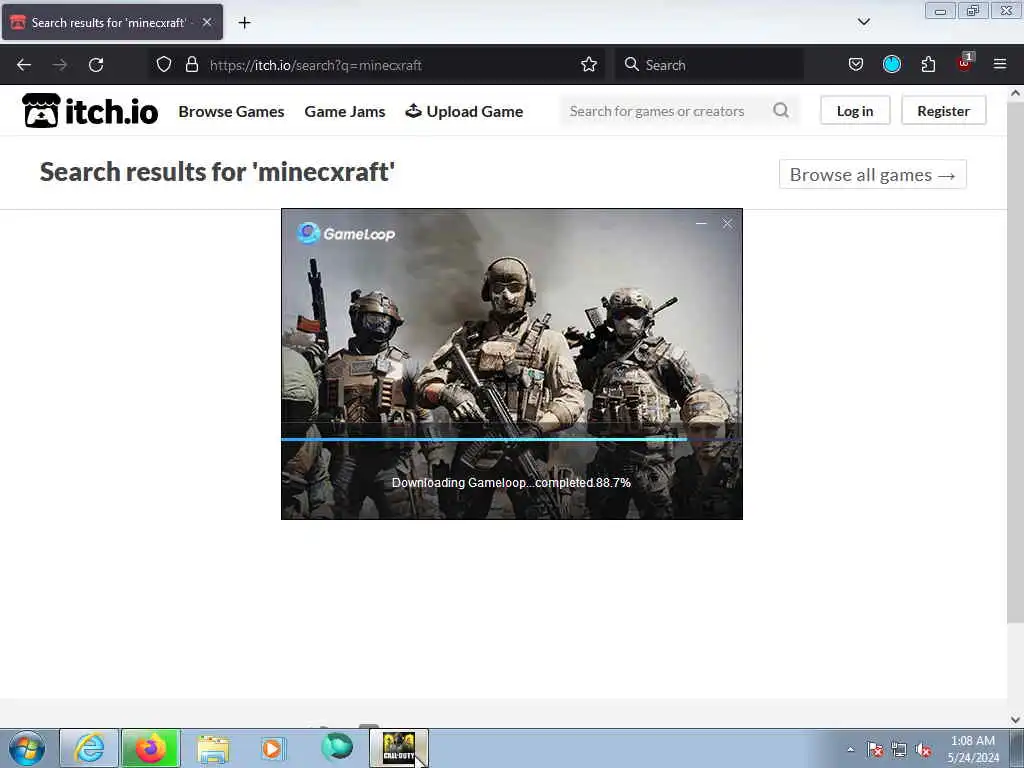1024x768 pixels.
Task: Open the network tray icon
Action: pyautogui.click(x=899, y=750)
